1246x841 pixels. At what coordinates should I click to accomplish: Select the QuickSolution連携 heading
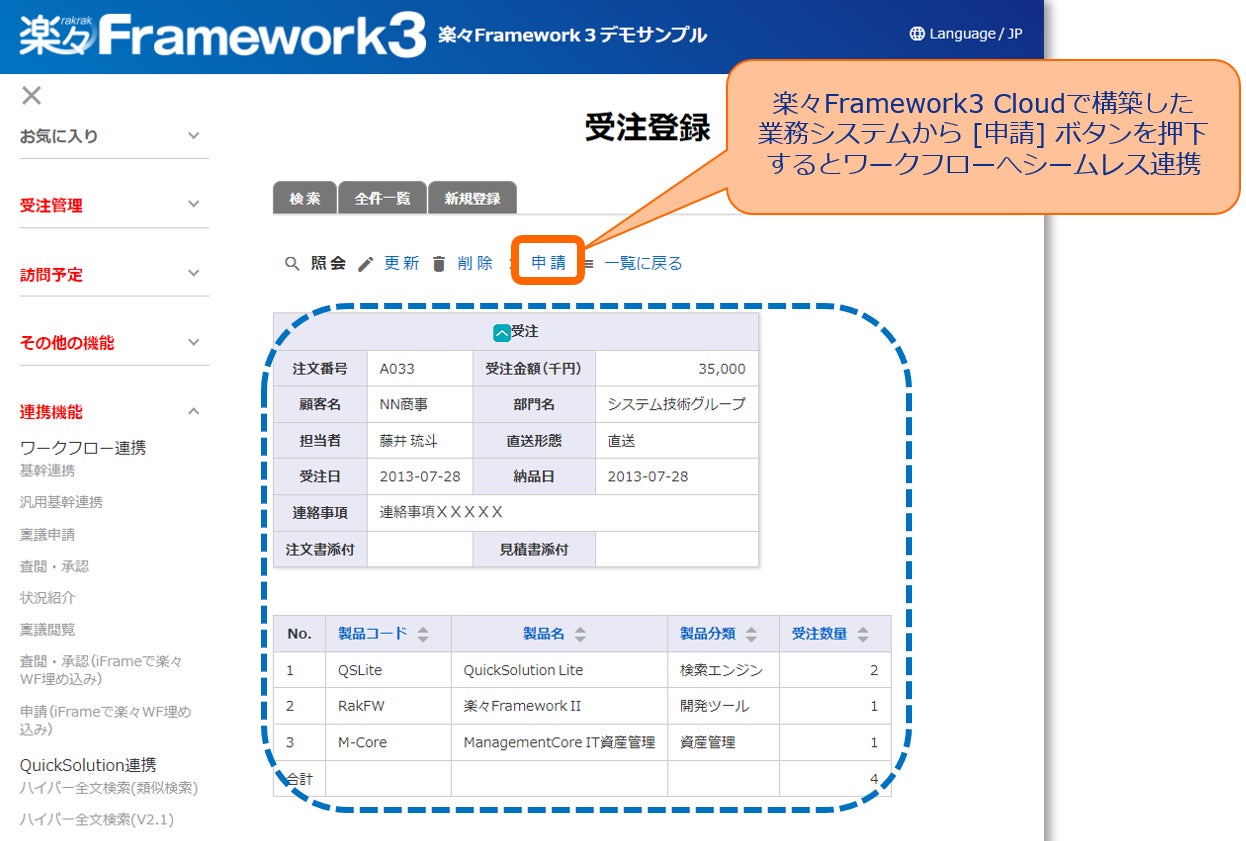pyautogui.click(x=88, y=765)
